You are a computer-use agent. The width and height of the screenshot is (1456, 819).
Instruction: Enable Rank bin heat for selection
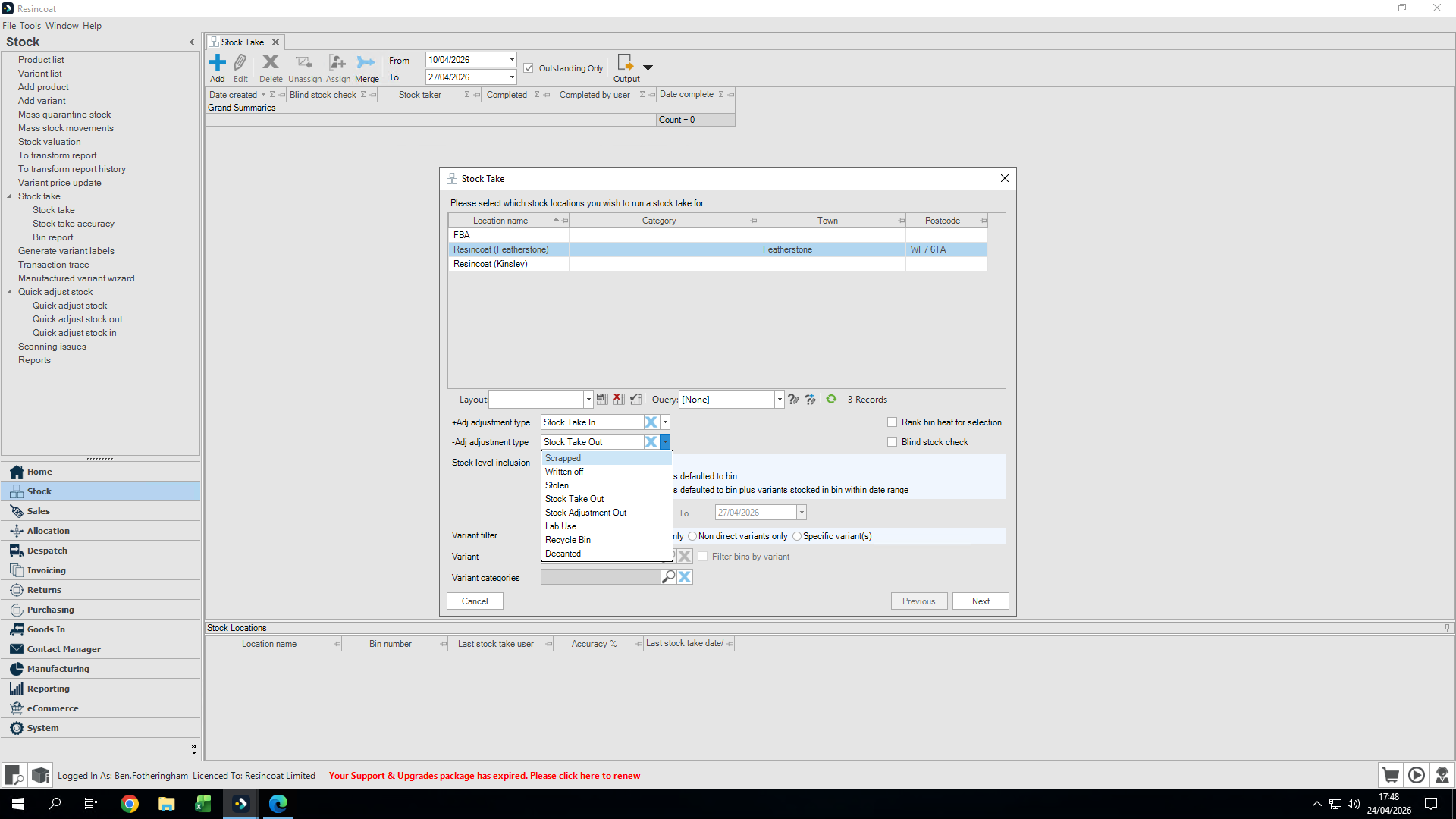(893, 422)
